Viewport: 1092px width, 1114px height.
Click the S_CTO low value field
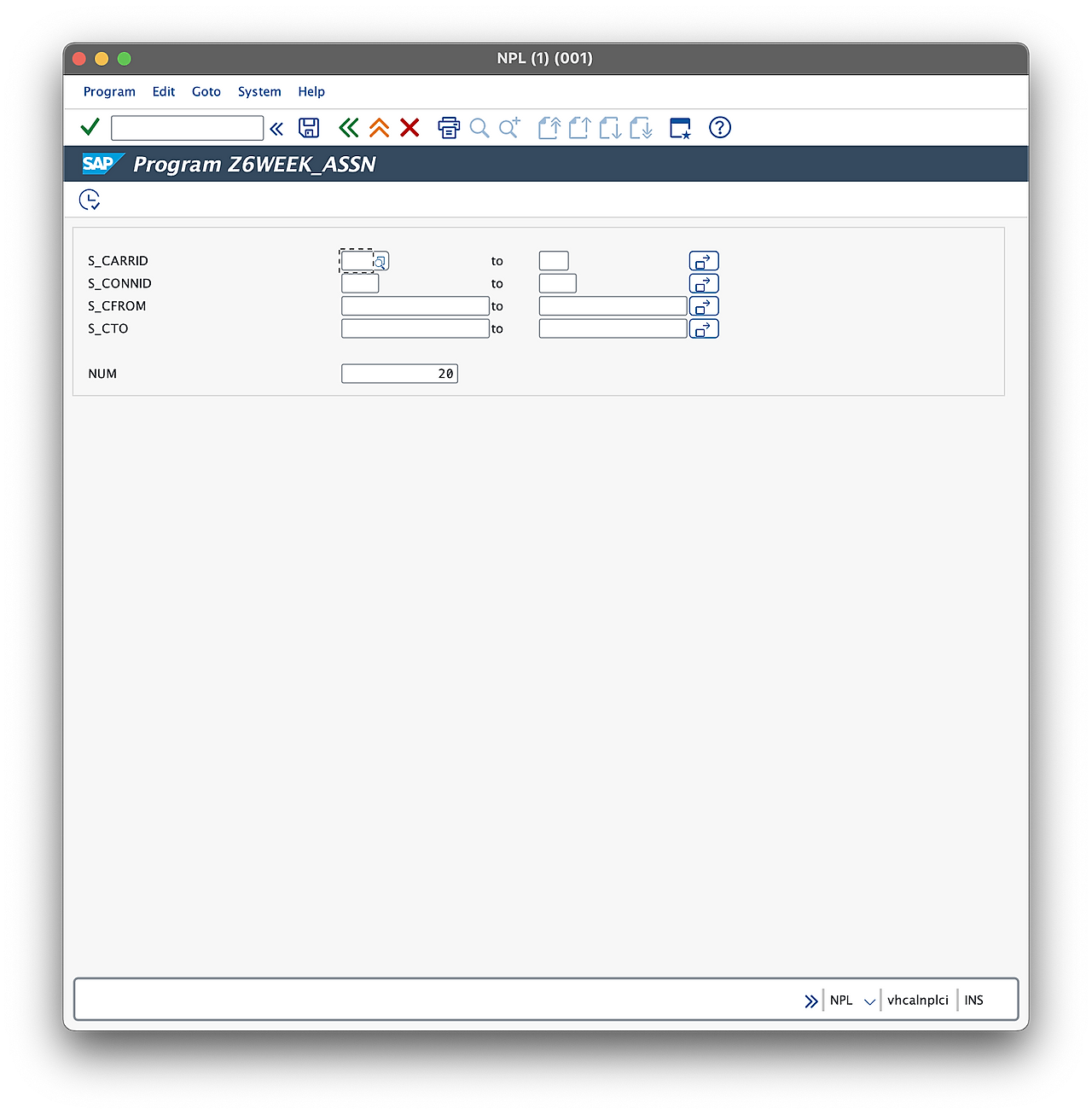pyautogui.click(x=415, y=328)
